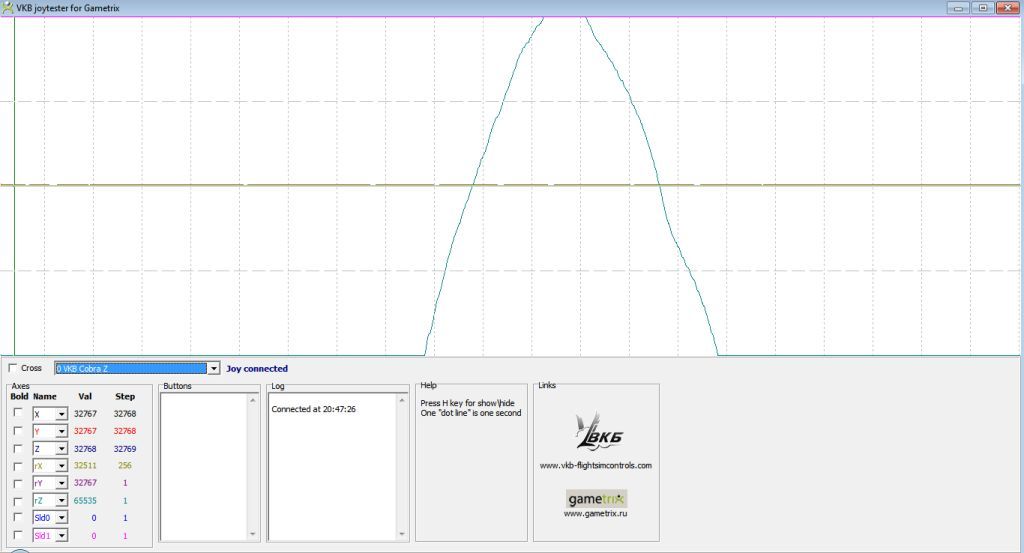The width and height of the screenshot is (1024, 553).
Task: Open the Z axis name dropdown
Action: [x=60, y=448]
